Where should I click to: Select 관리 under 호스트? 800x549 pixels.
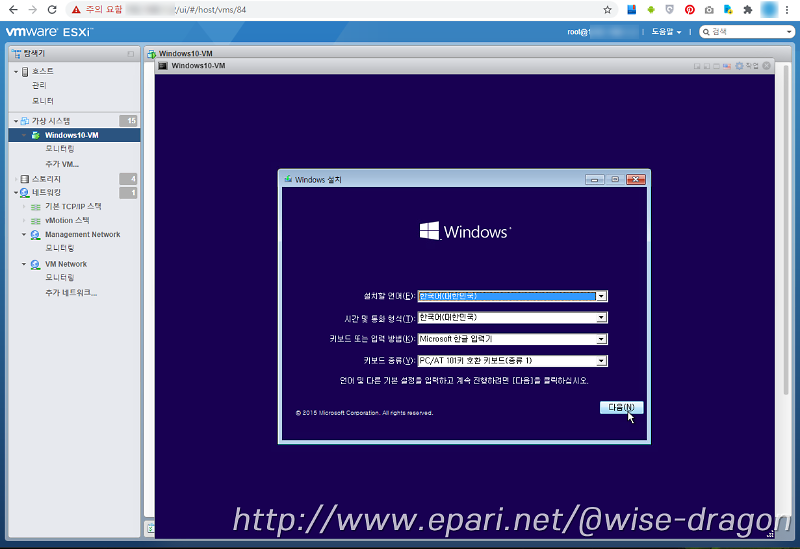(39, 85)
